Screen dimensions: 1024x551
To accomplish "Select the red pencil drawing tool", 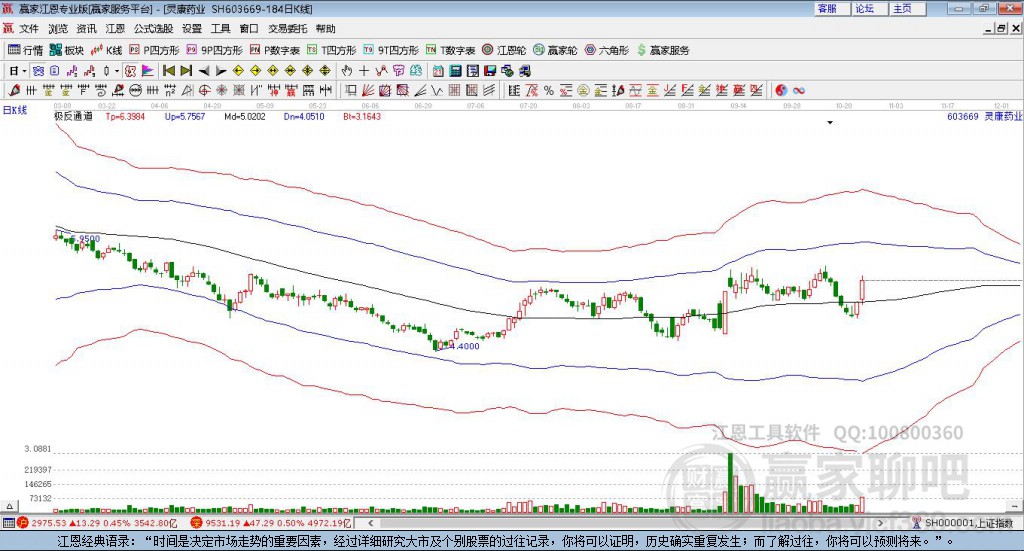I will (x=14, y=91).
